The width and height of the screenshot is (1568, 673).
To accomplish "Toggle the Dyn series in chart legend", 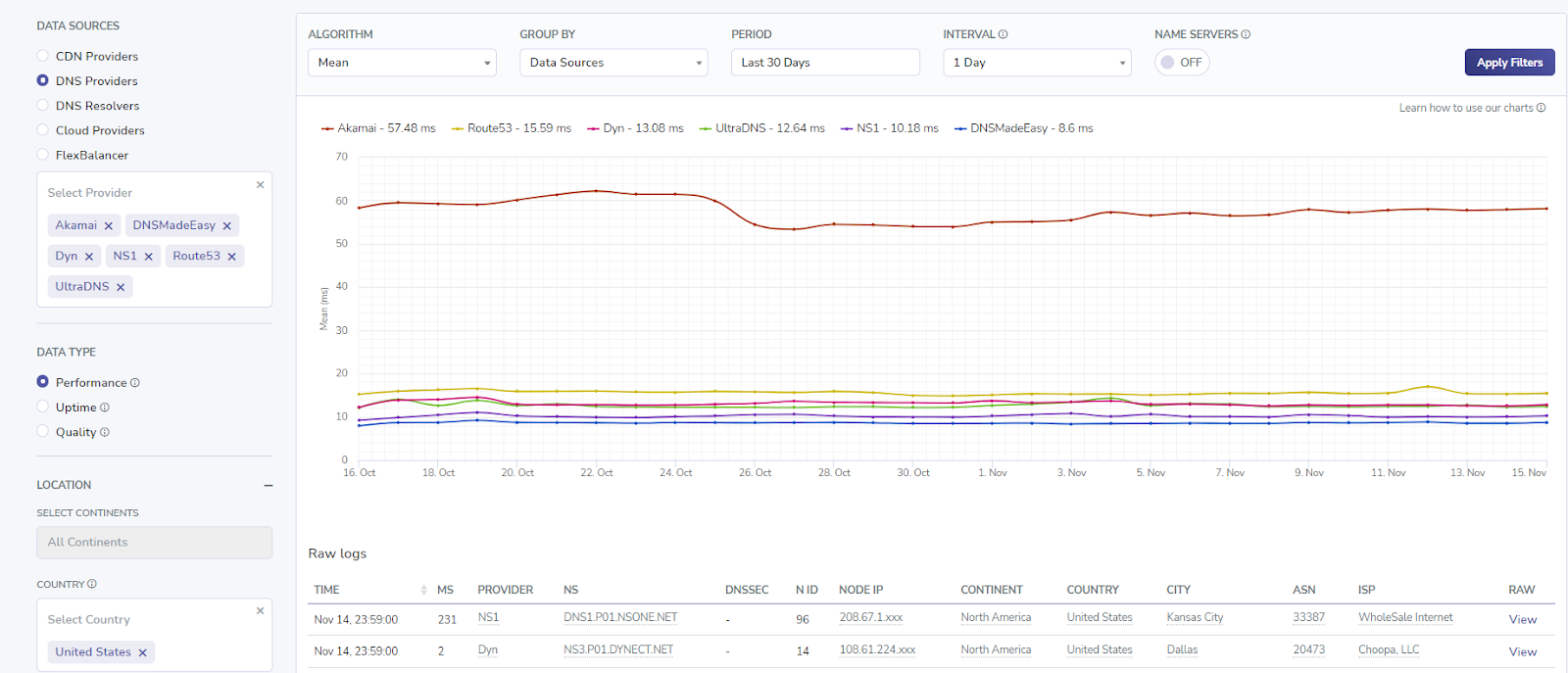I will coord(635,128).
